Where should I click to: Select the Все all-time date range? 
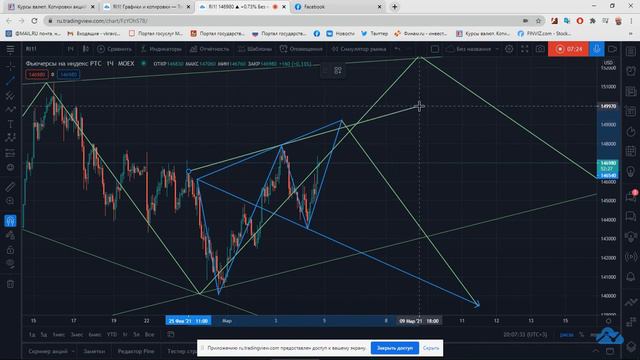(150, 335)
